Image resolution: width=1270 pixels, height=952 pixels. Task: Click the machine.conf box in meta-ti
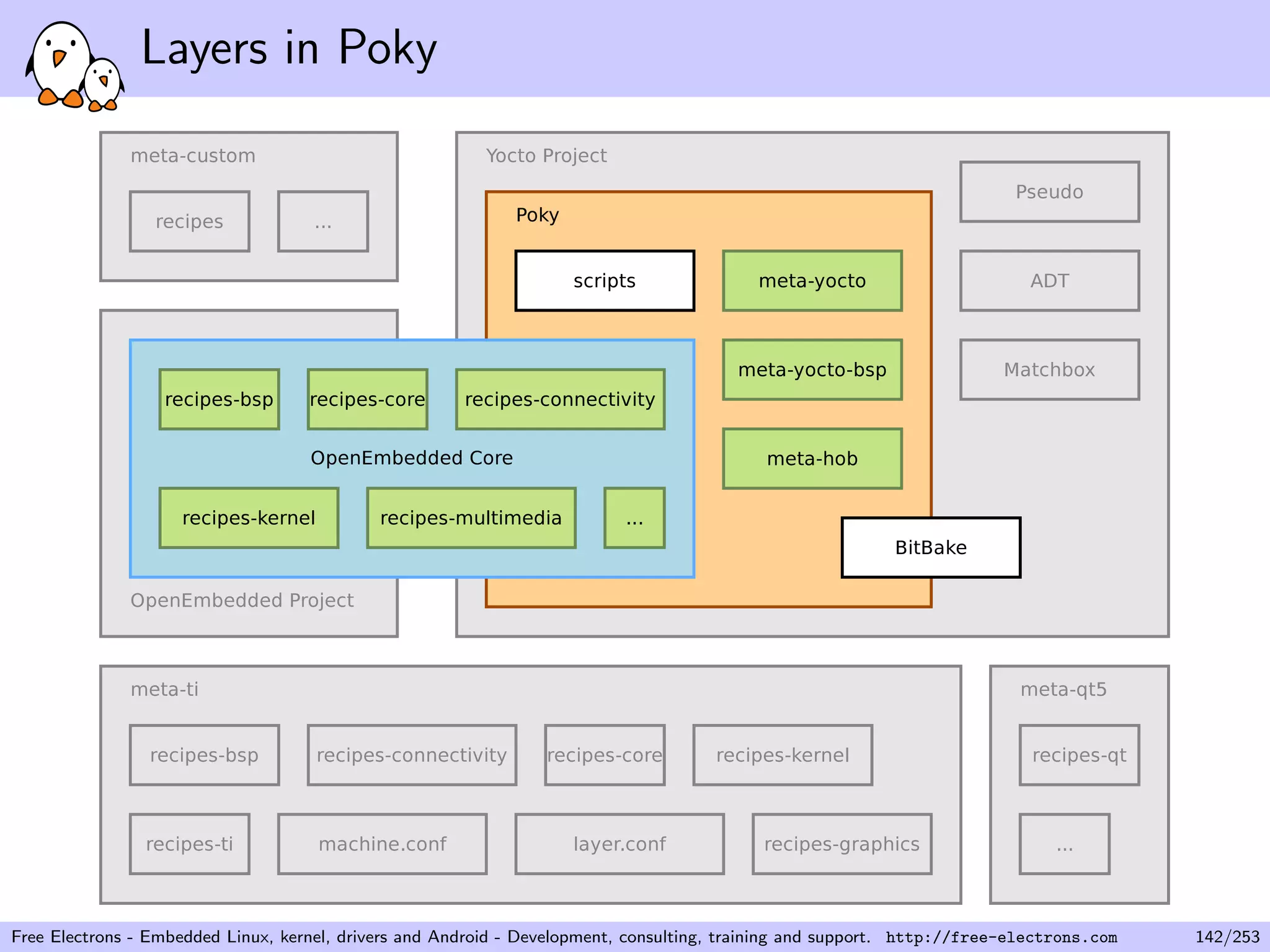tap(382, 844)
